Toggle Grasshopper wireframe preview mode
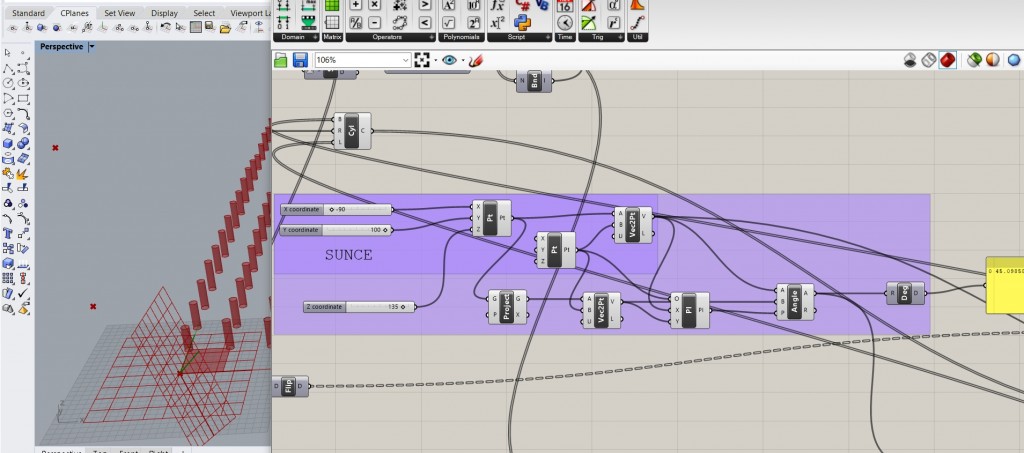The width and height of the screenshot is (1024, 453). [x=929, y=60]
